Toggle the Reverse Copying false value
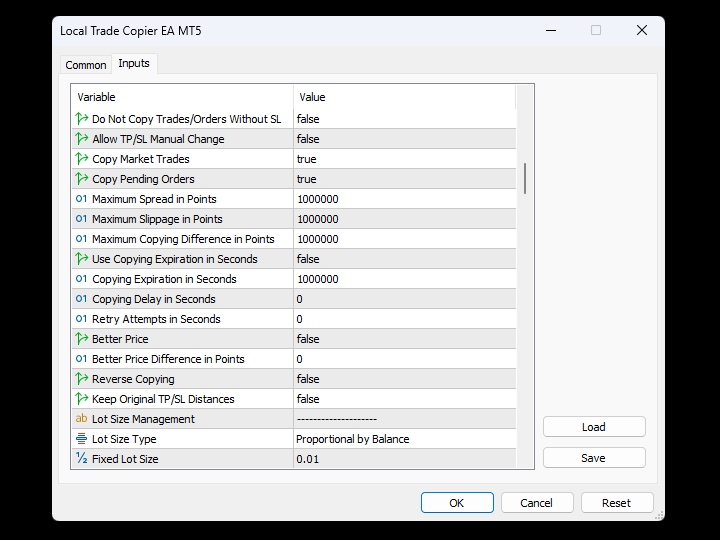720x540 pixels. coord(405,379)
